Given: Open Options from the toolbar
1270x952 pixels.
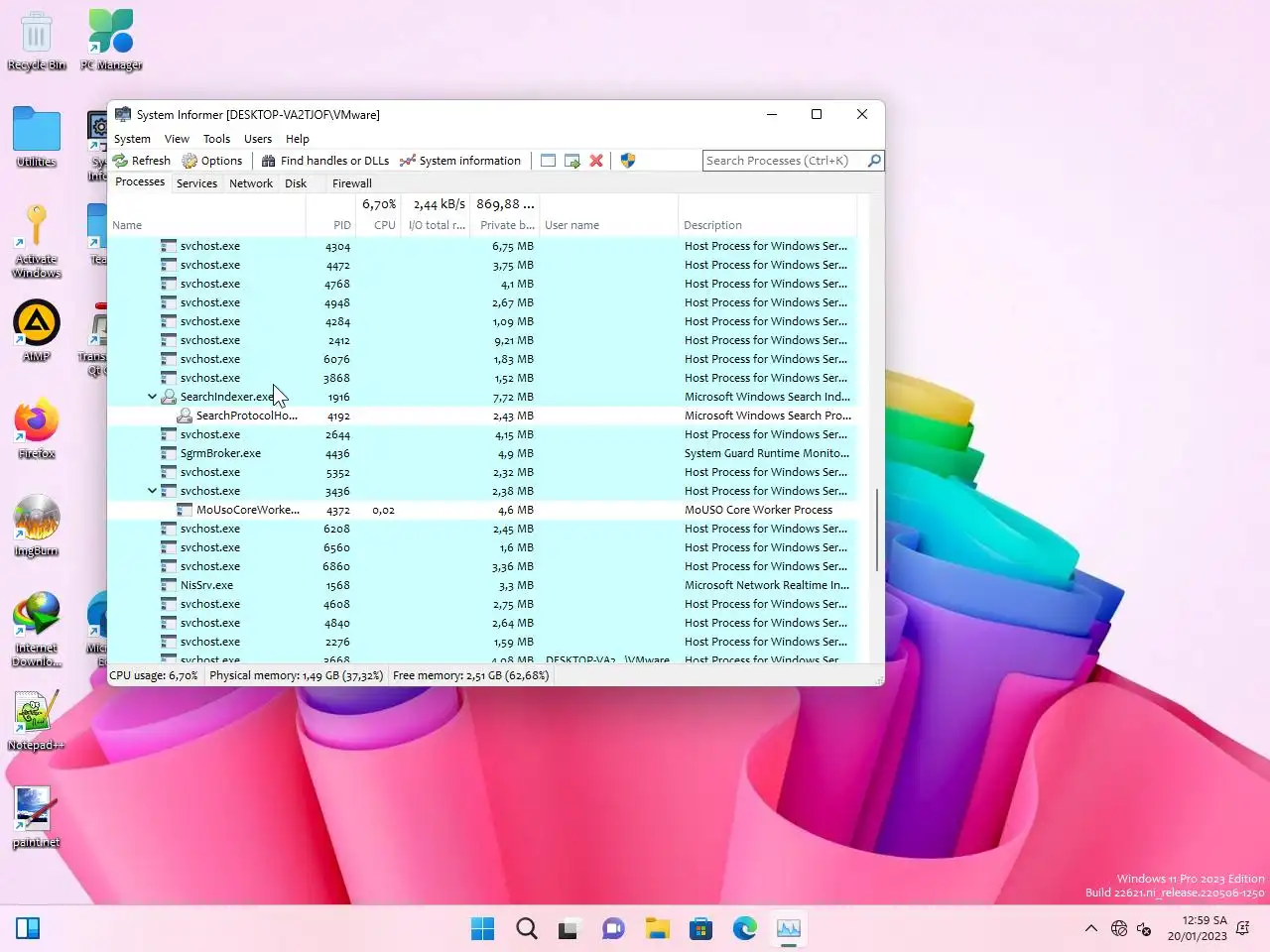Looking at the screenshot, I should click(x=212, y=161).
